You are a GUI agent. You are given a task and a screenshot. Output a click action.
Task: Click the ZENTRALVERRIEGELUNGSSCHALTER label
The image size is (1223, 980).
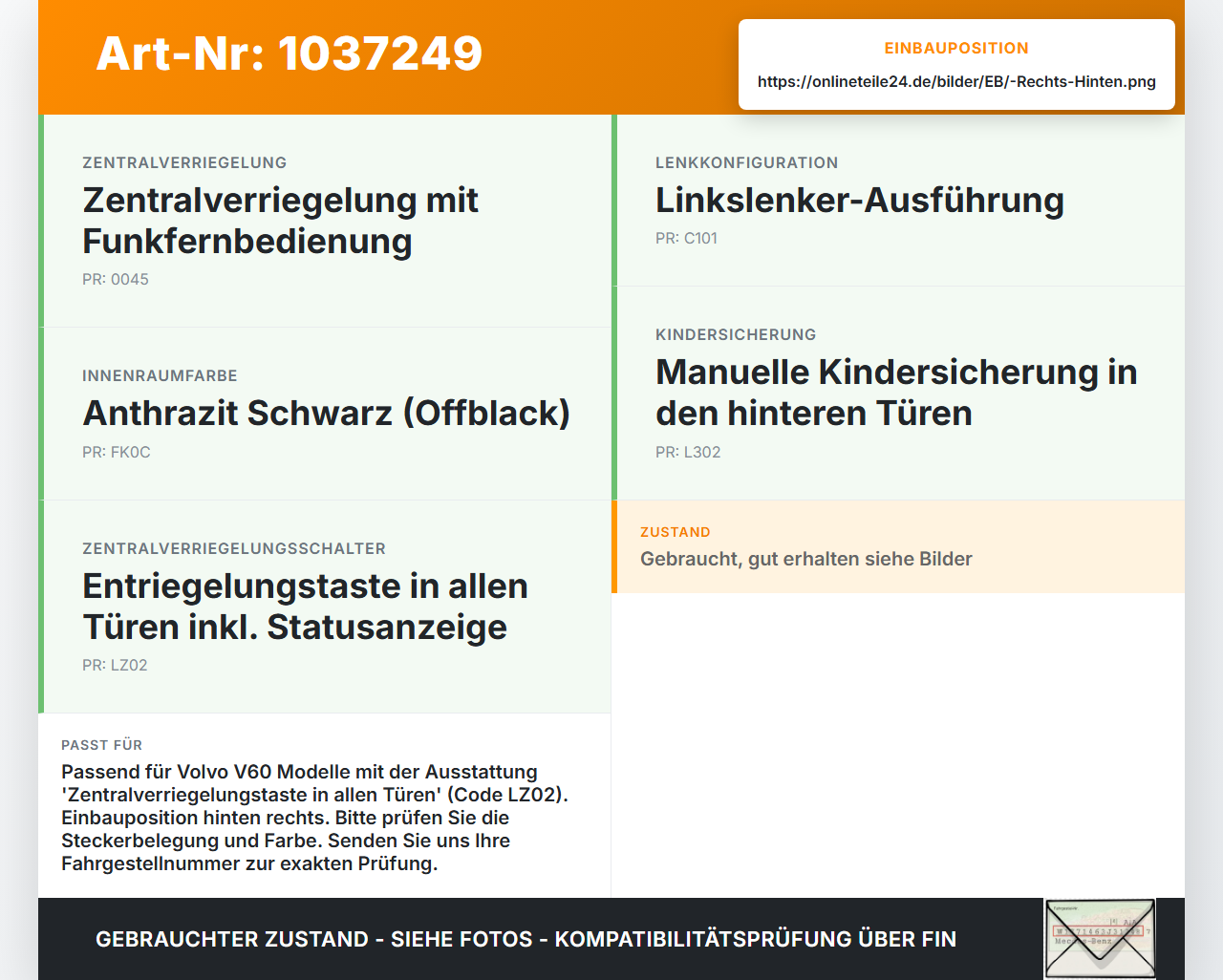(x=234, y=548)
